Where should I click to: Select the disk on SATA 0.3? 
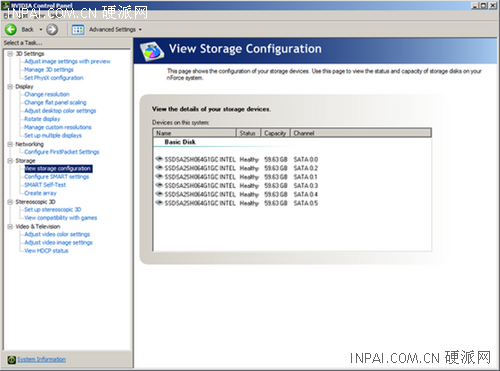pos(237,186)
